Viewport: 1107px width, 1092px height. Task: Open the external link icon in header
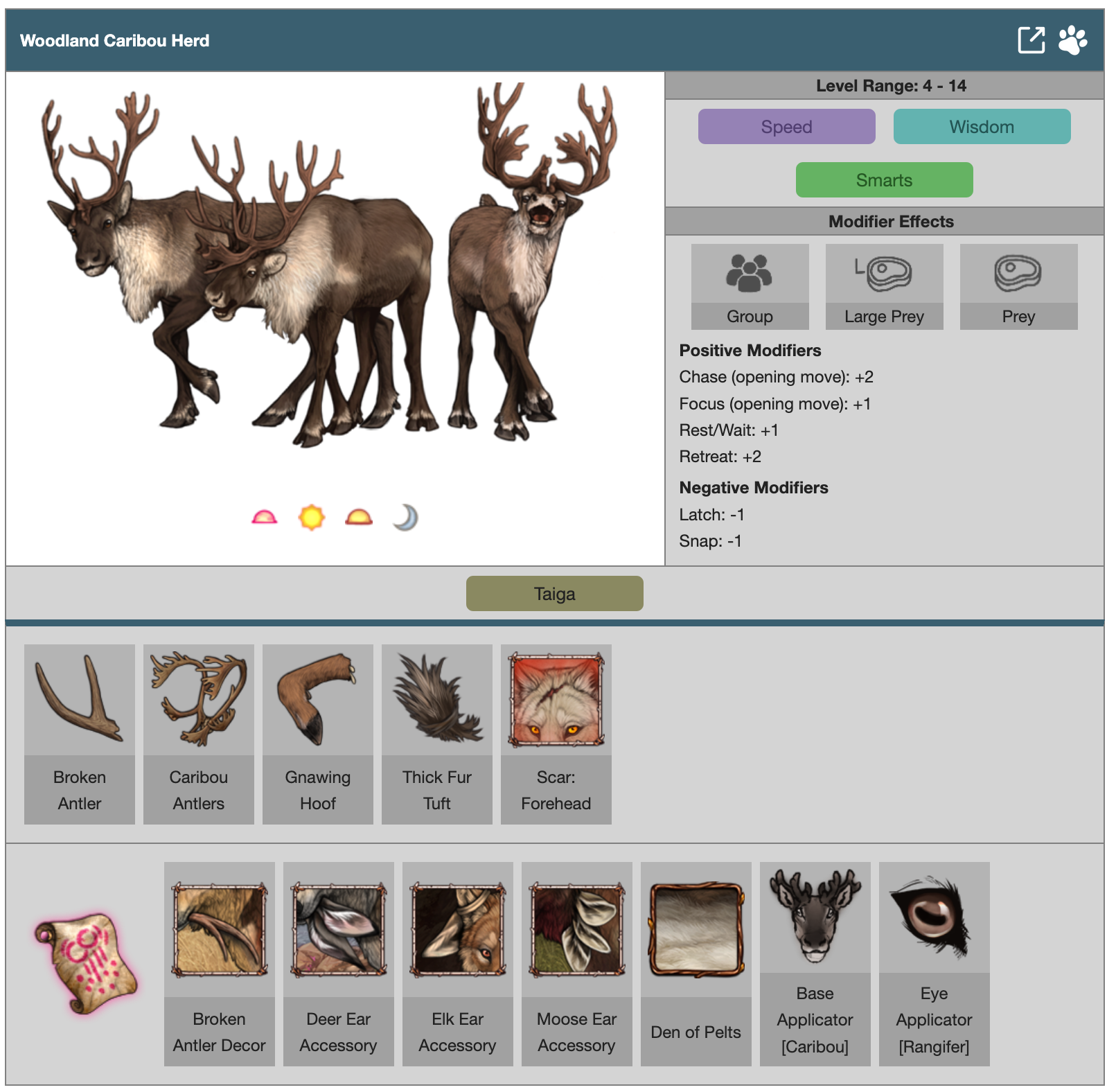coord(1030,40)
